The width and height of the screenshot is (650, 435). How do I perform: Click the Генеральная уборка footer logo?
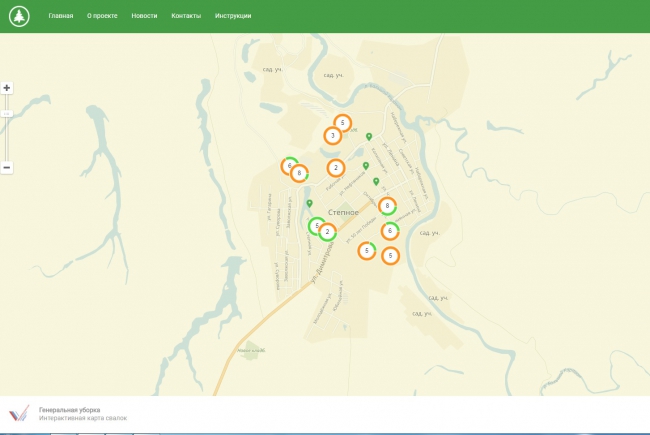(19, 414)
